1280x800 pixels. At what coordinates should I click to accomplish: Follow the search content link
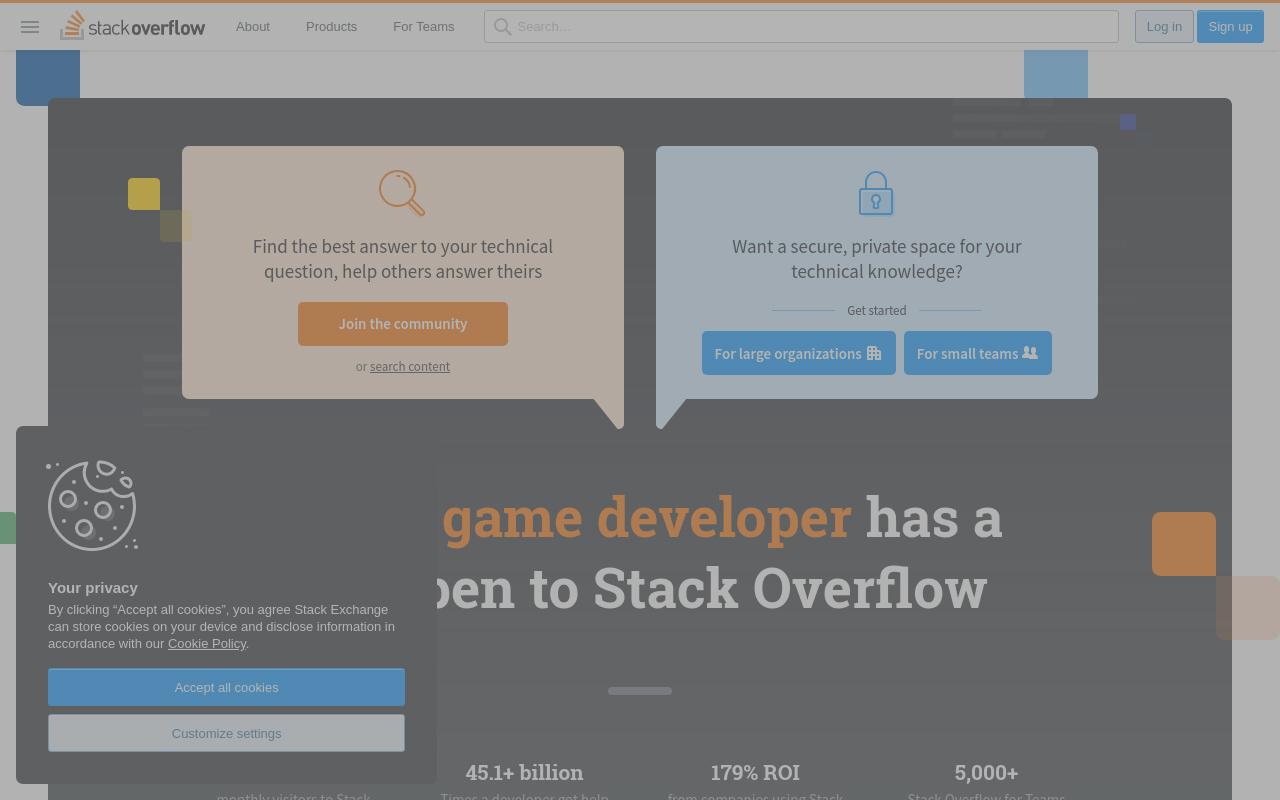coord(410,367)
